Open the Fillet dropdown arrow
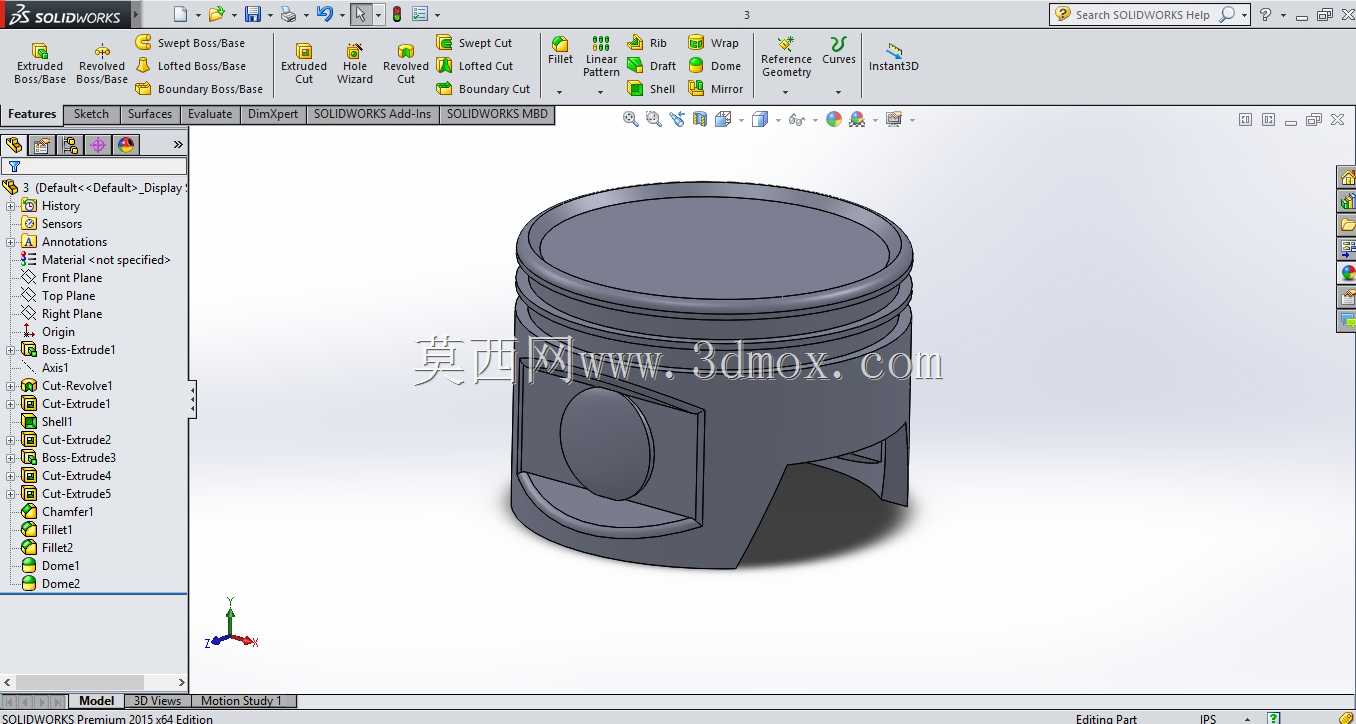This screenshot has height=724, width=1356. coord(560,92)
